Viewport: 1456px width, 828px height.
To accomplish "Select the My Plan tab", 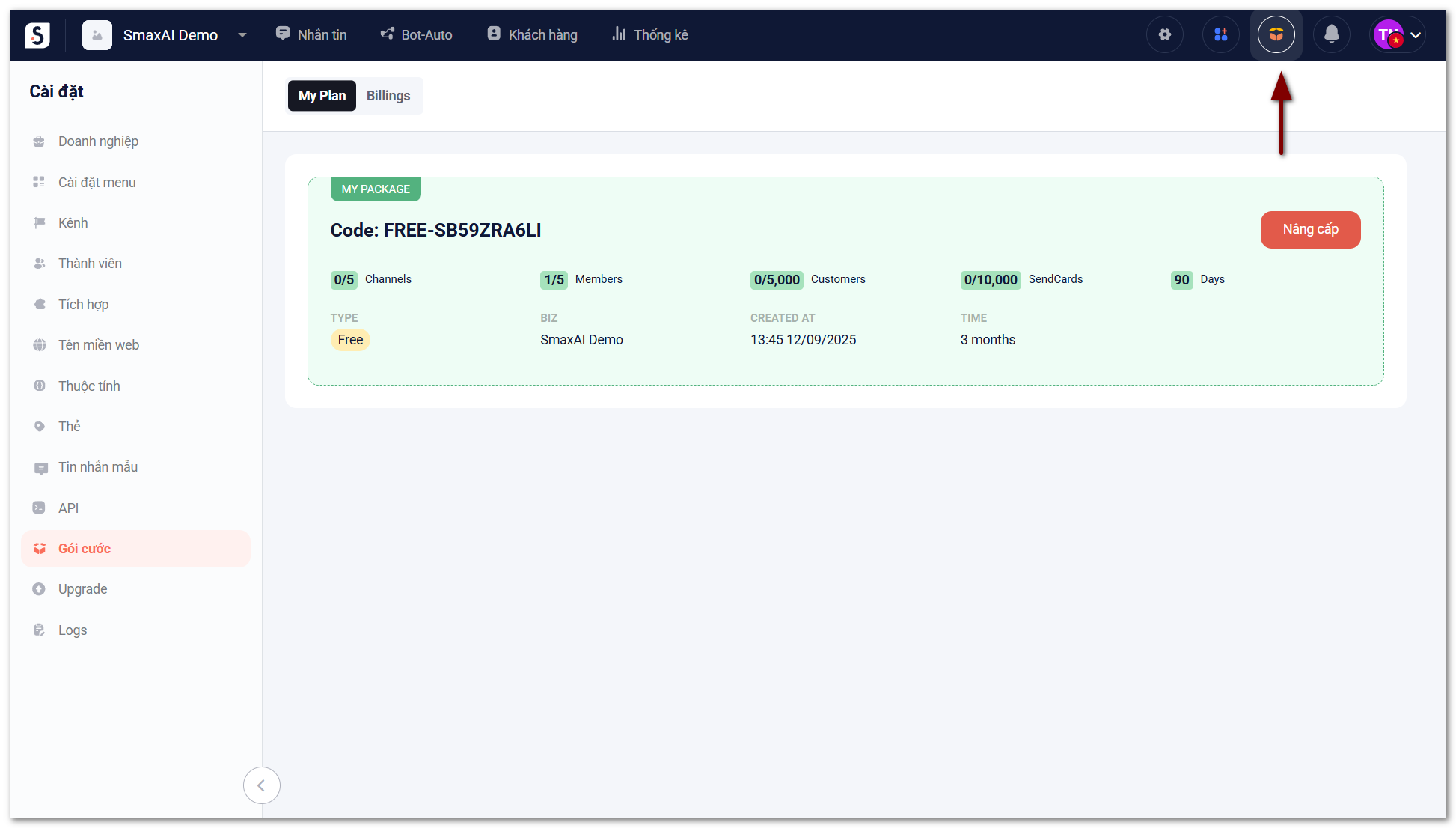I will click(x=322, y=96).
